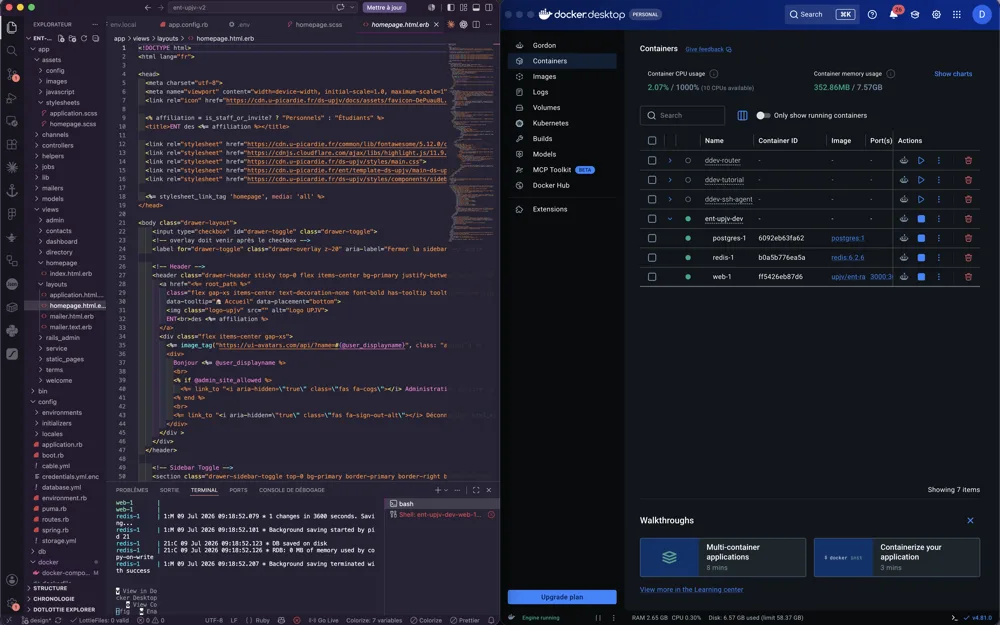1000x625 pixels.
Task: Collapse the ent-upjv-dev container group
Action: click(670, 219)
